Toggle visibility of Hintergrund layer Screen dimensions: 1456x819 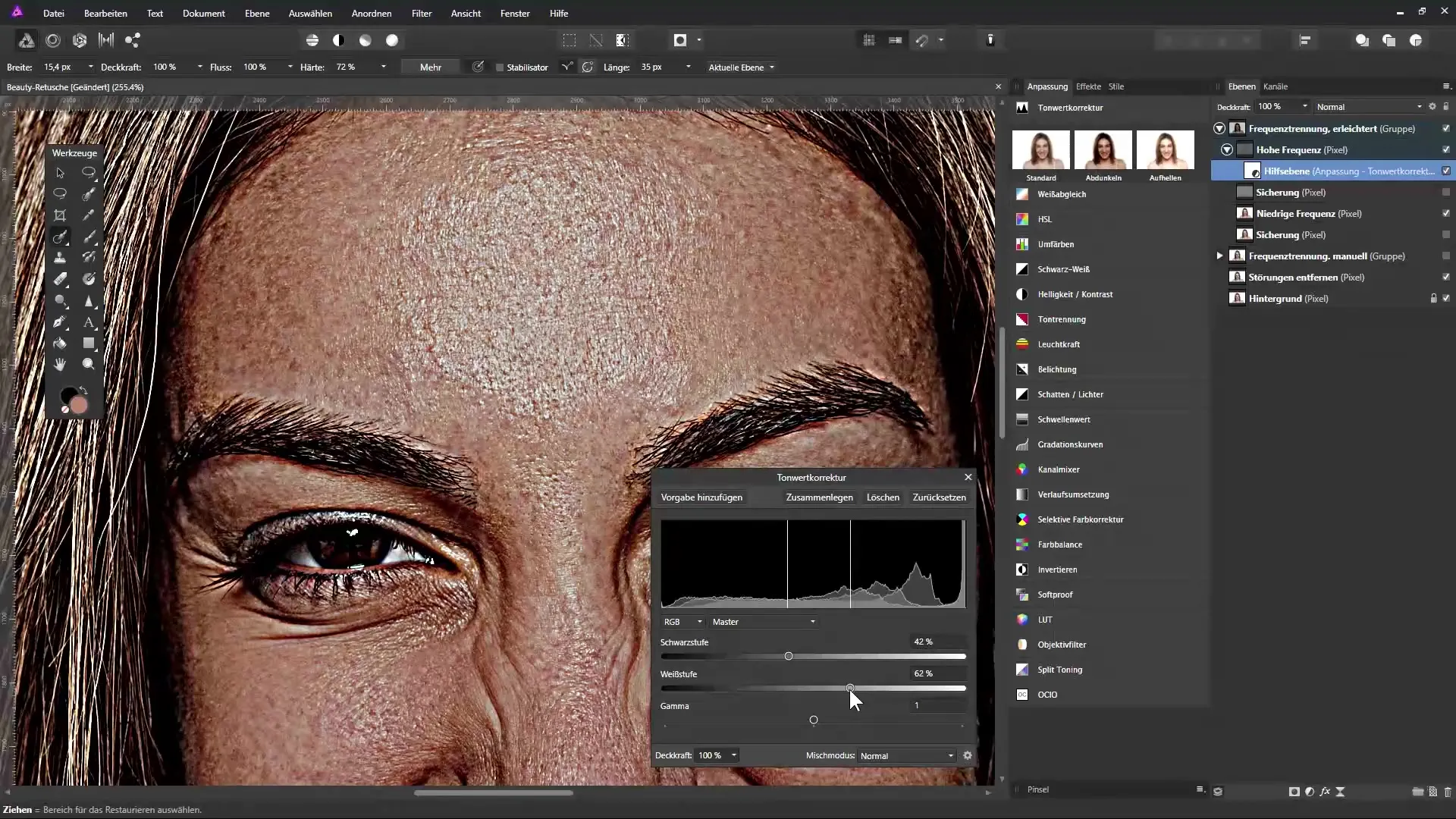tap(1446, 299)
